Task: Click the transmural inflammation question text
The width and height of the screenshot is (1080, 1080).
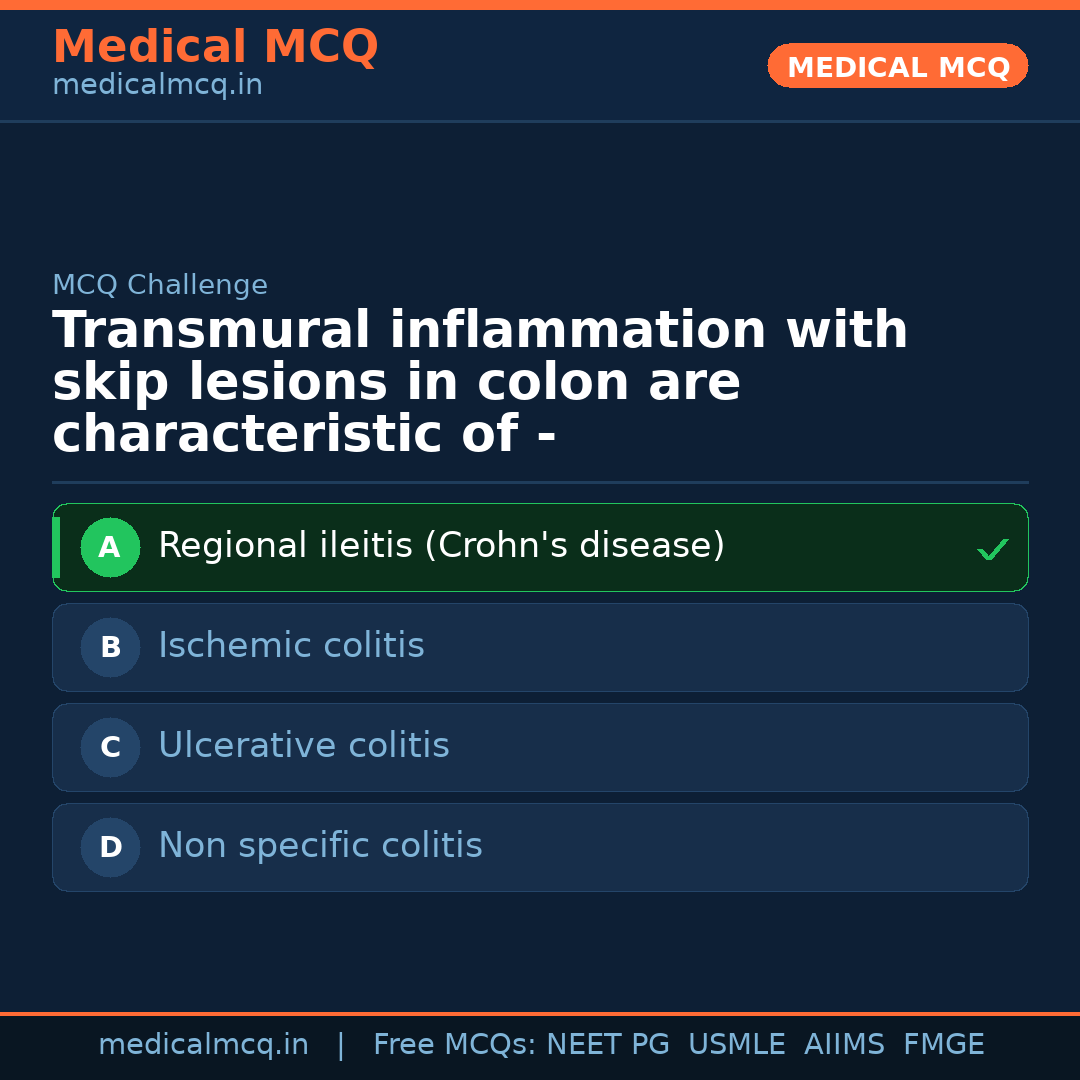Action: 480,383
